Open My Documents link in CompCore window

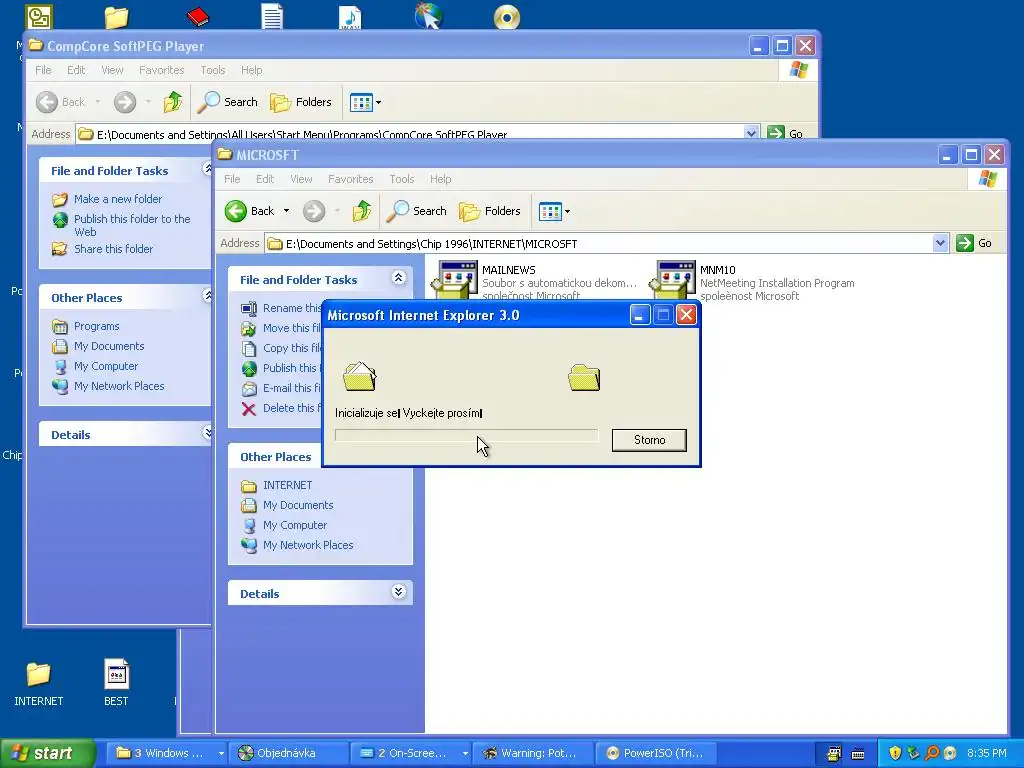(108, 346)
